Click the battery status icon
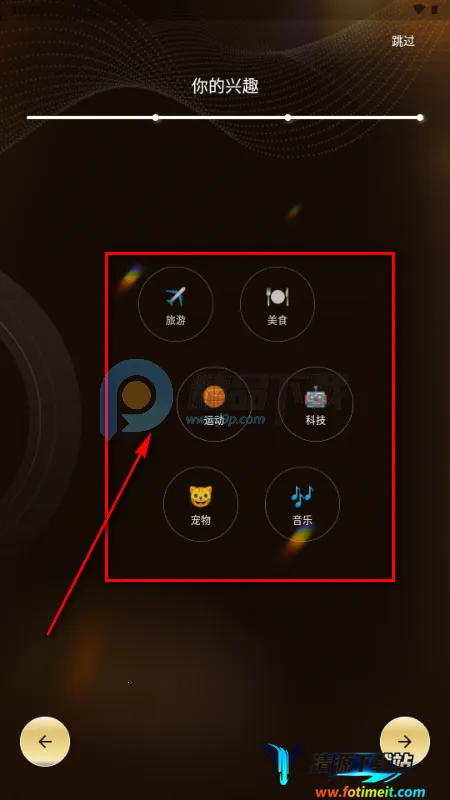450x800 pixels. tap(433, 9)
